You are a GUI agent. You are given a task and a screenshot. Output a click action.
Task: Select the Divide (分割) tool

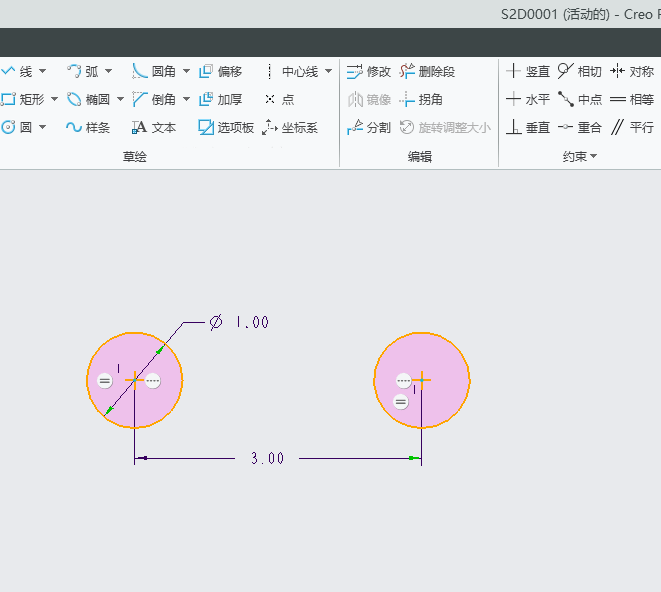369,127
